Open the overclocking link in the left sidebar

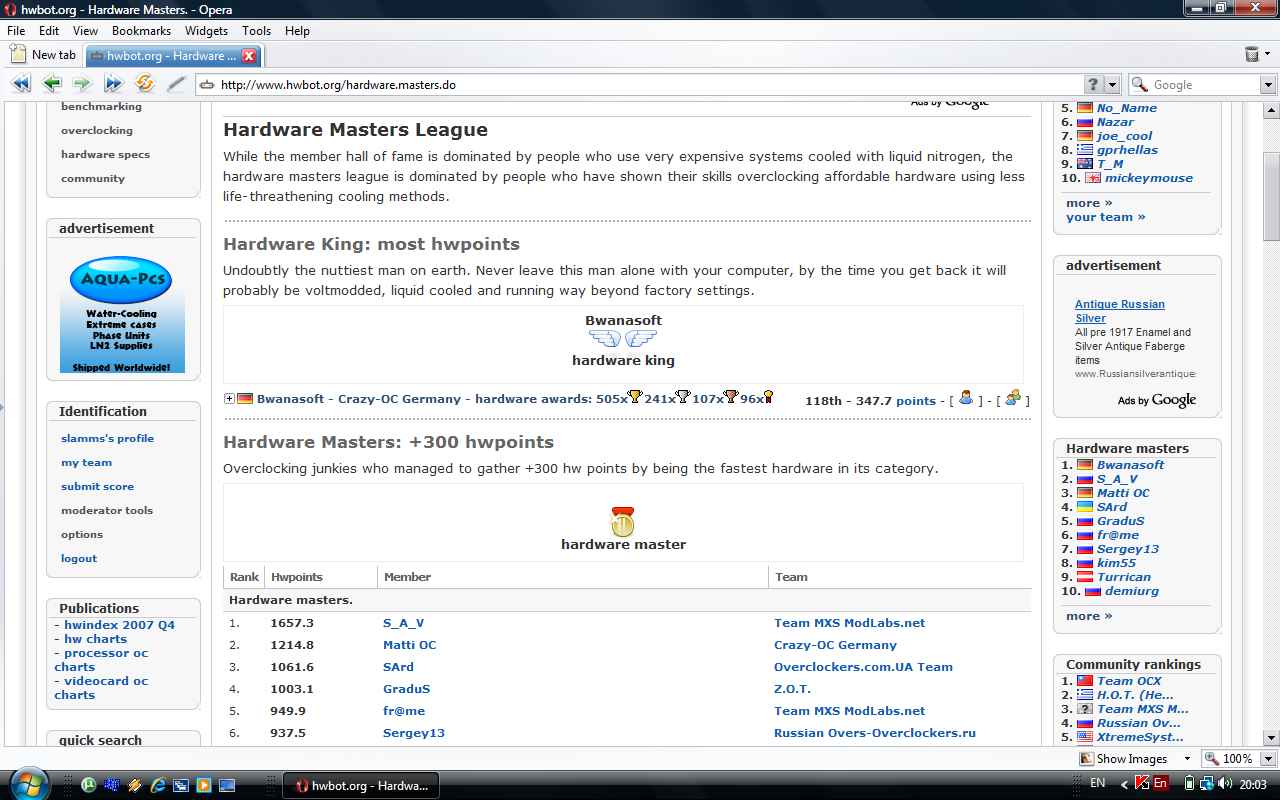click(x=97, y=130)
